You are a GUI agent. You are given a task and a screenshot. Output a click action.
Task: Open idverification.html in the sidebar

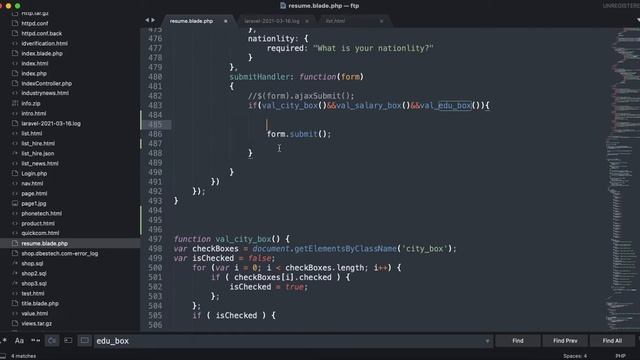(44, 43)
